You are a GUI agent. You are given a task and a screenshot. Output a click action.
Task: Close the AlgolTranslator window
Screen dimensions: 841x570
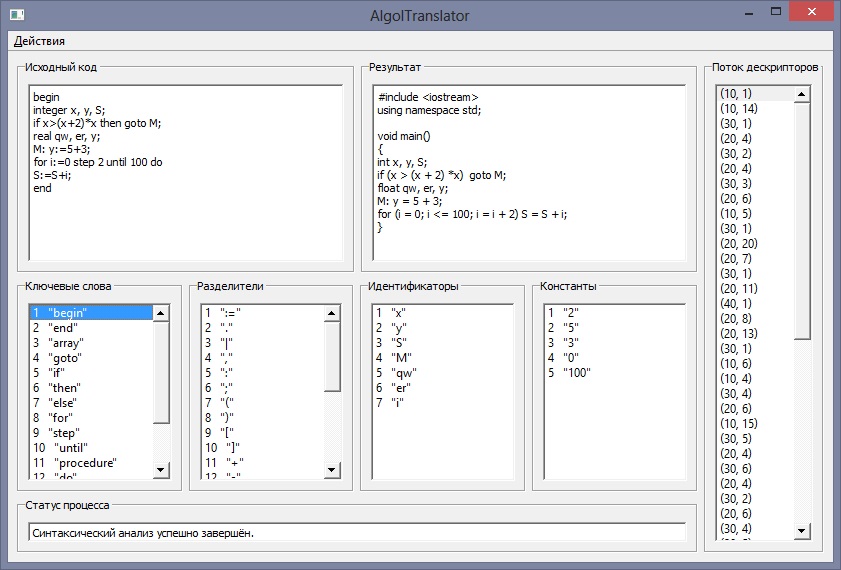click(x=812, y=12)
